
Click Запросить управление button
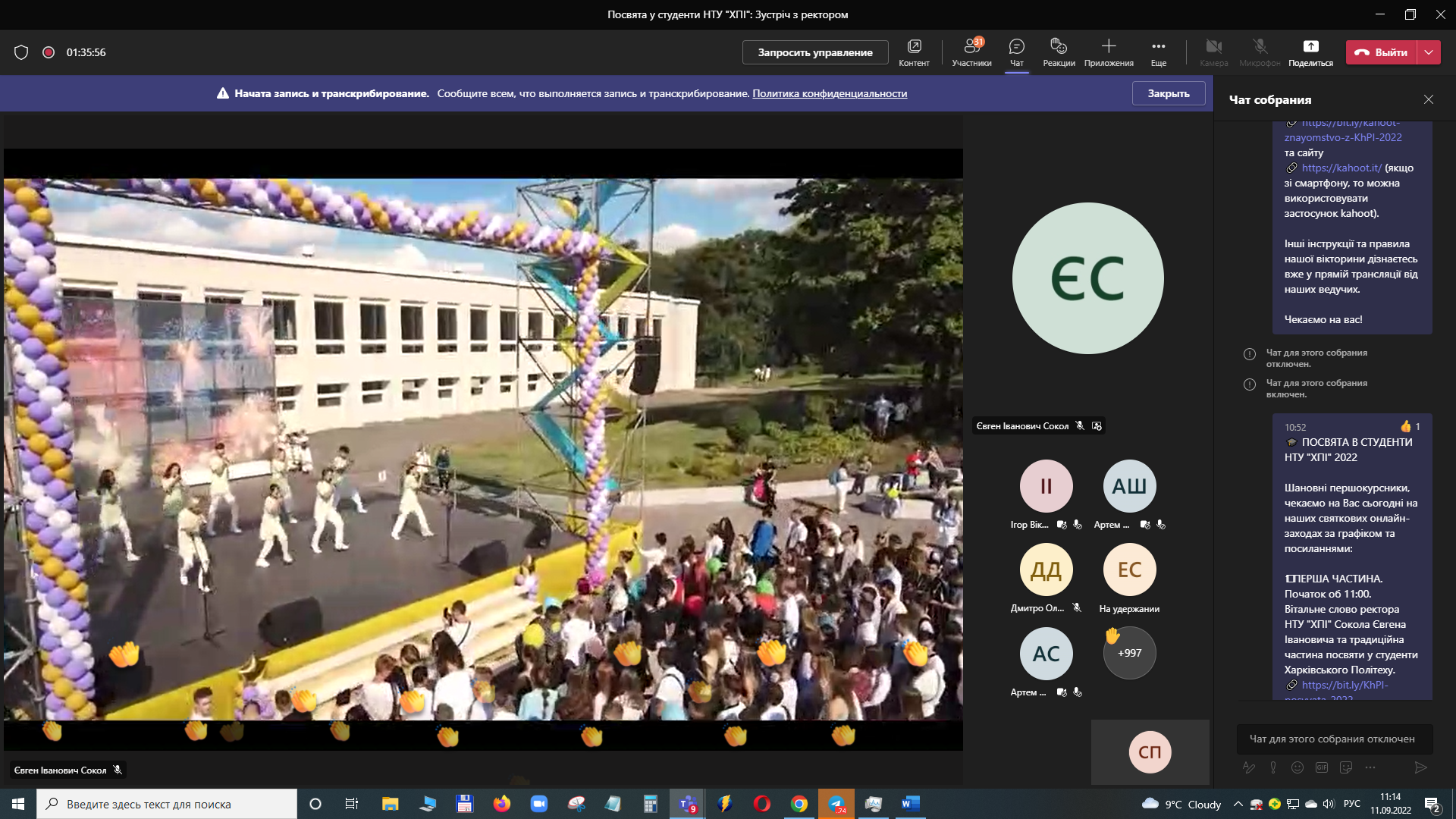815,52
